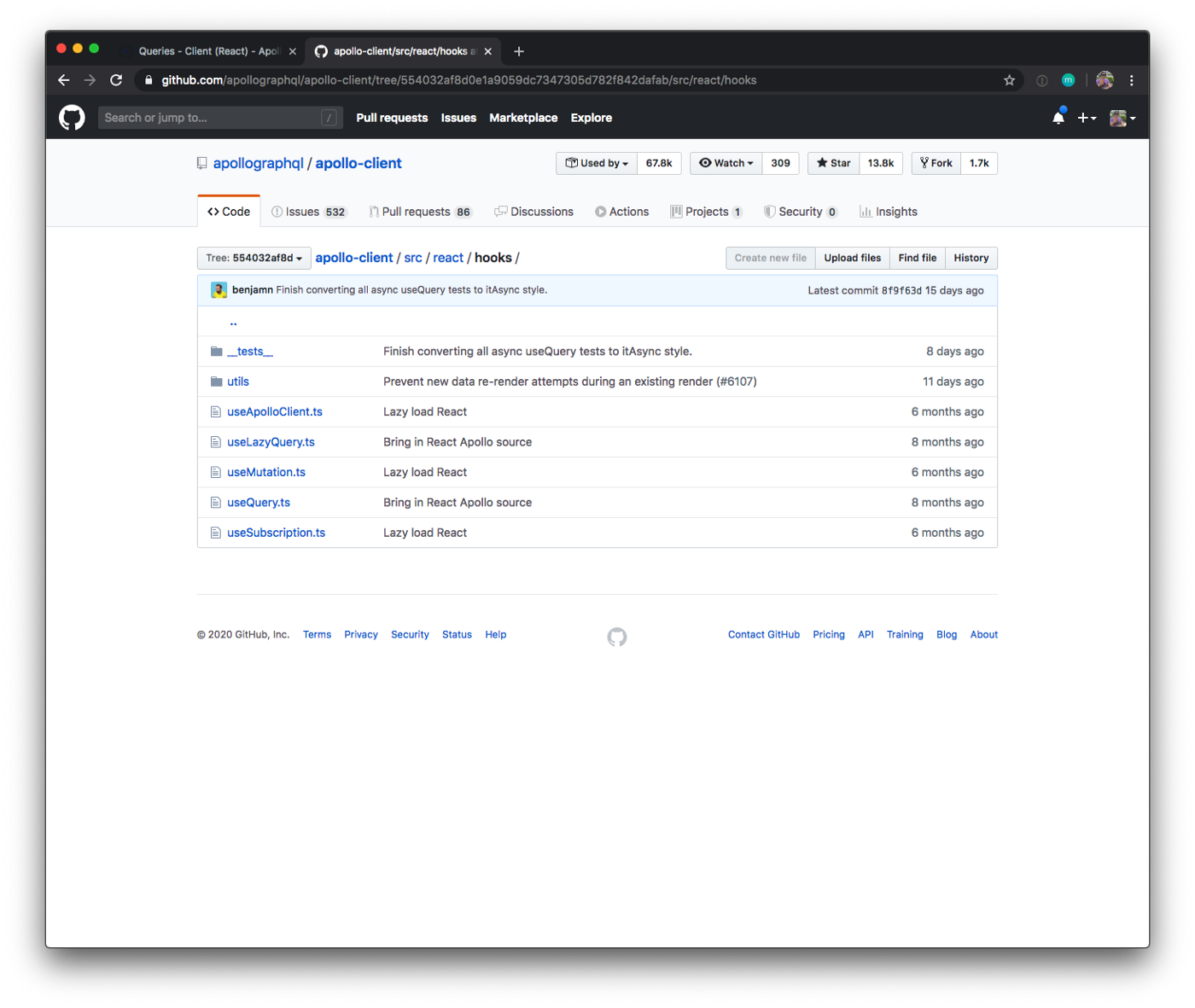Click the teal extension icon in toolbar

click(x=1068, y=80)
